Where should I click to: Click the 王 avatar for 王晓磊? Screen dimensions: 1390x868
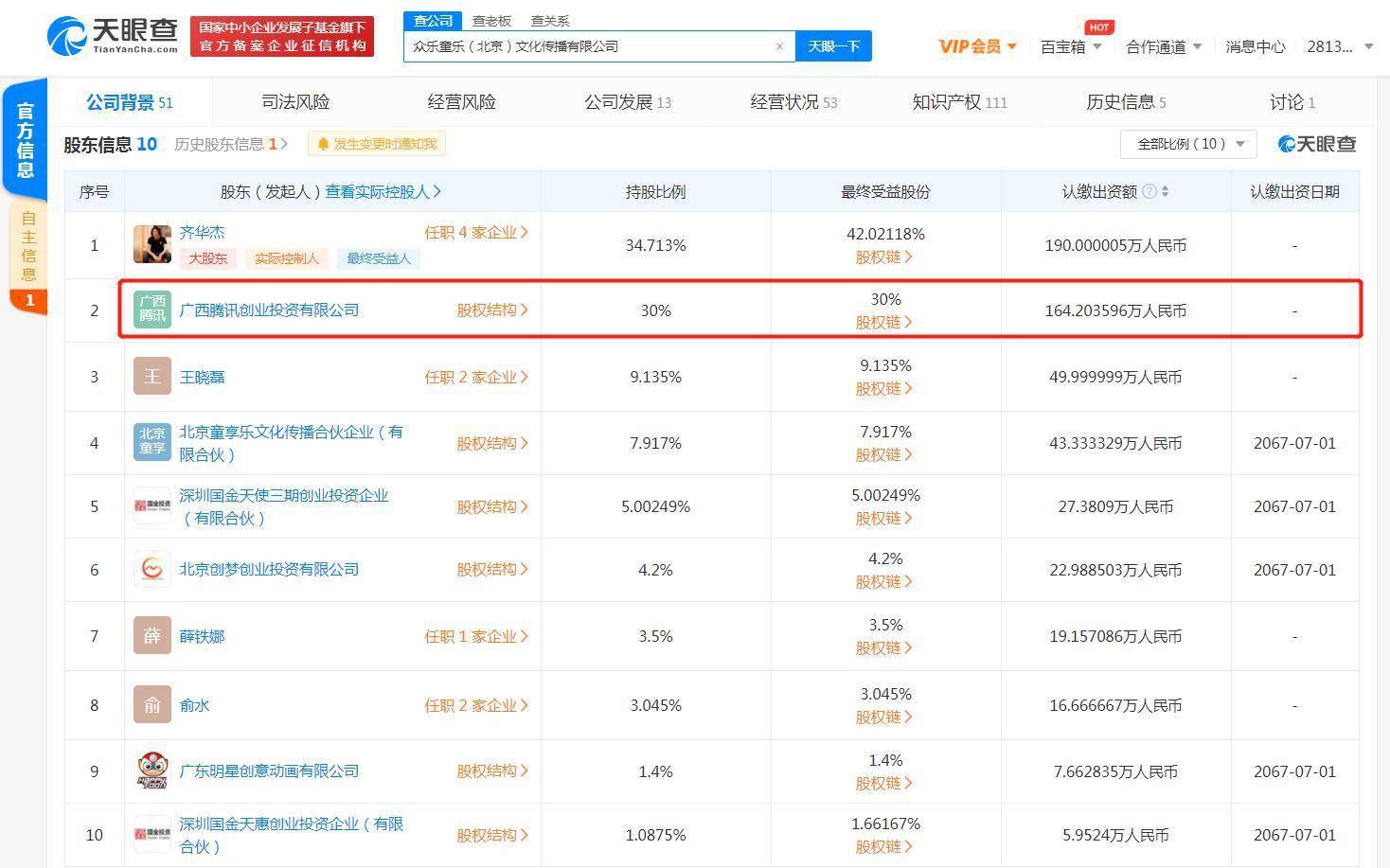click(x=151, y=376)
